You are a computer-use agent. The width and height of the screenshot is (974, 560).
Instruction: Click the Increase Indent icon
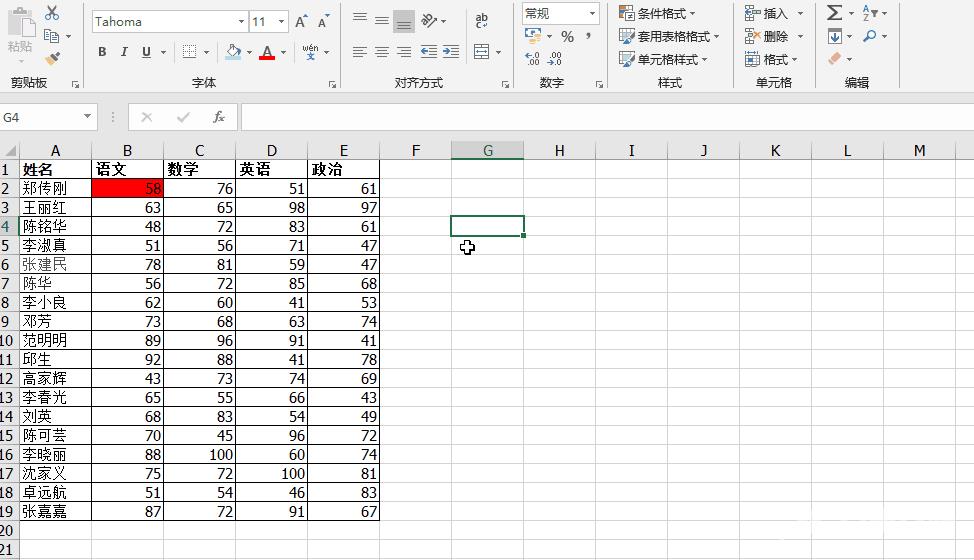click(451, 52)
